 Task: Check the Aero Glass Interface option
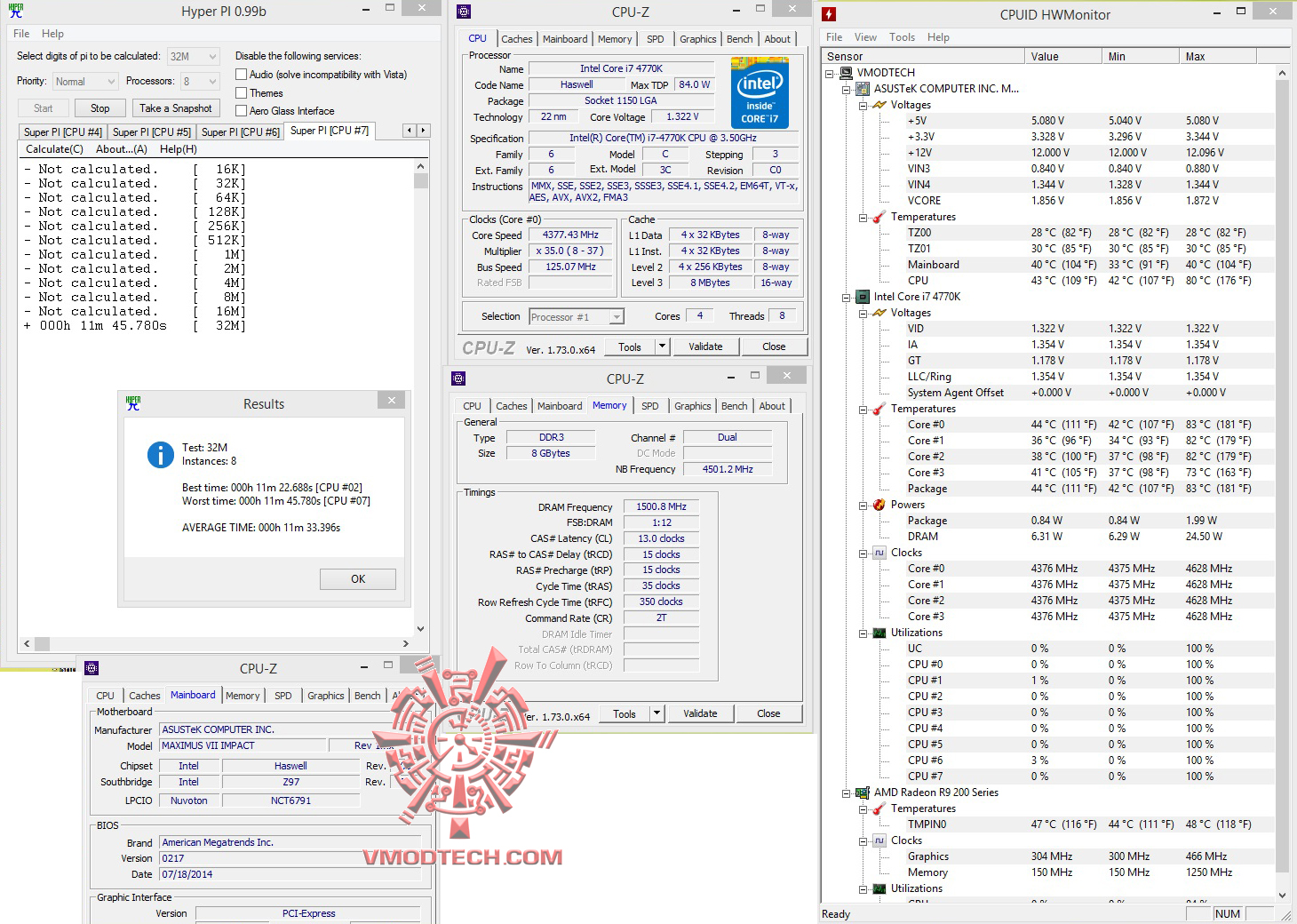[241, 110]
